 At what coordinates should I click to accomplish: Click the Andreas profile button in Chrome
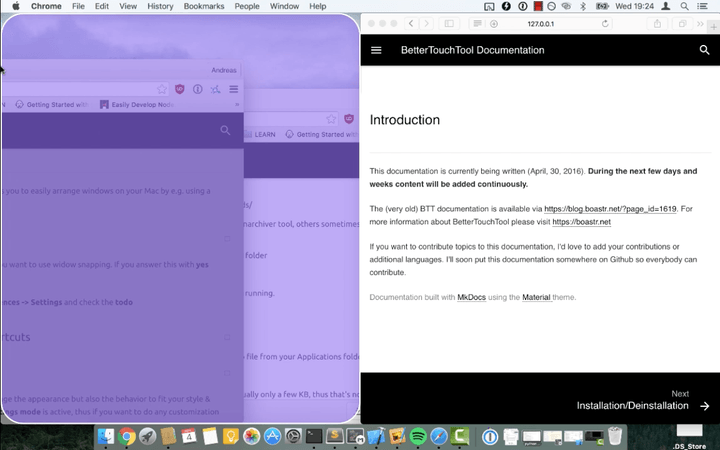[x=224, y=70]
